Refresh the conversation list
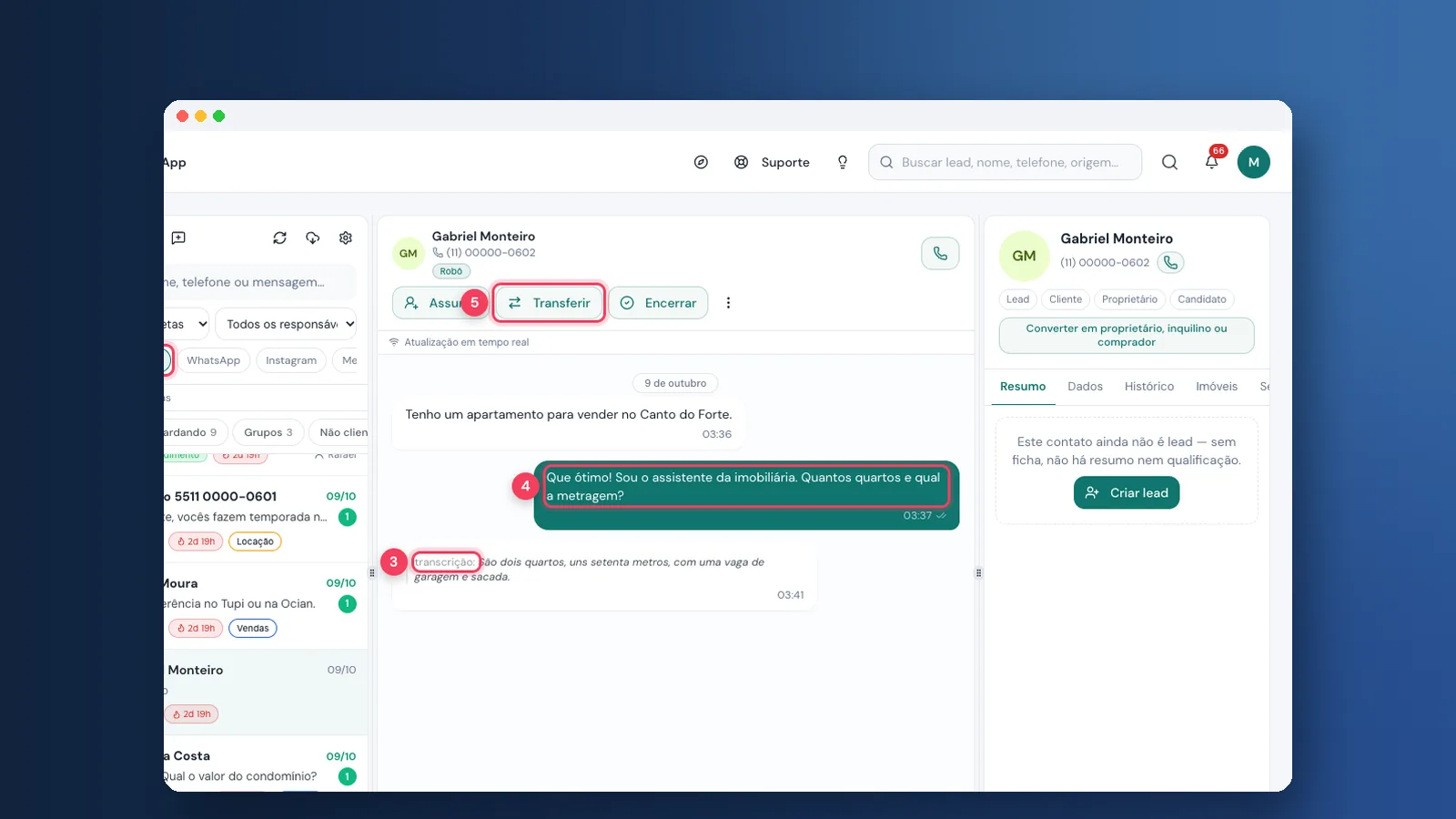 [x=279, y=238]
